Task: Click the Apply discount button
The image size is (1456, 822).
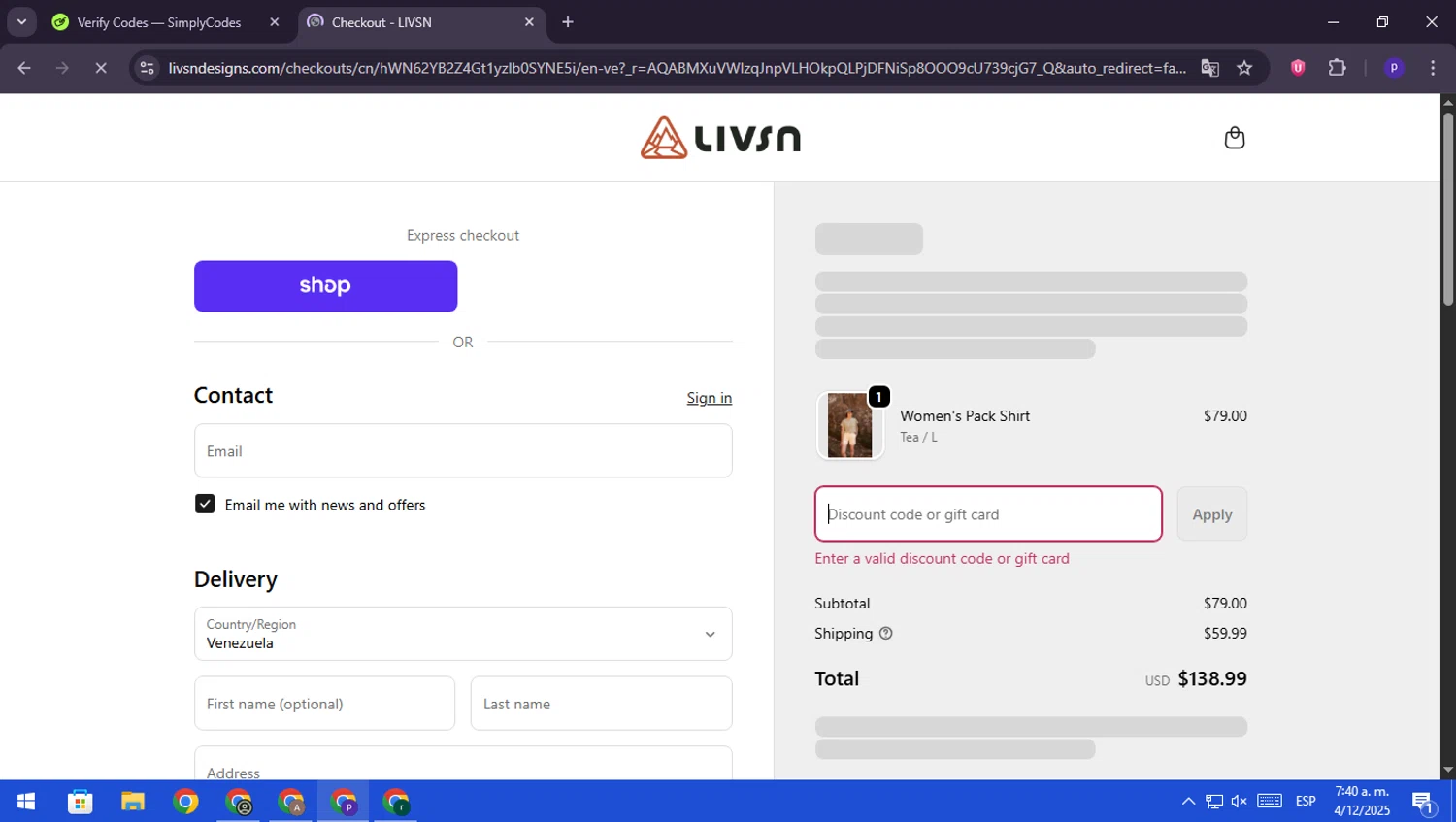Action: (1211, 514)
